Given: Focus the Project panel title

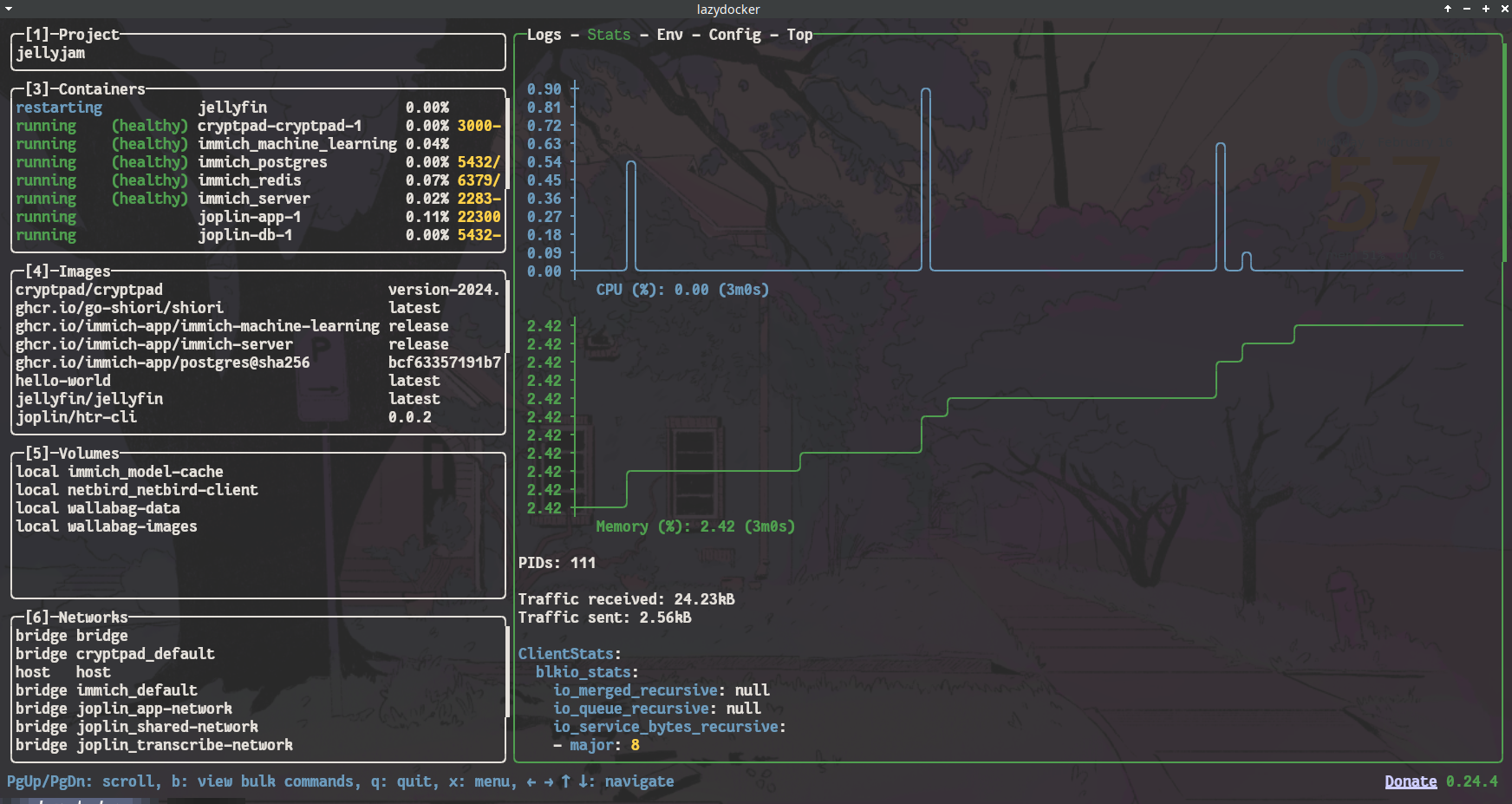Looking at the screenshot, I should [72, 35].
